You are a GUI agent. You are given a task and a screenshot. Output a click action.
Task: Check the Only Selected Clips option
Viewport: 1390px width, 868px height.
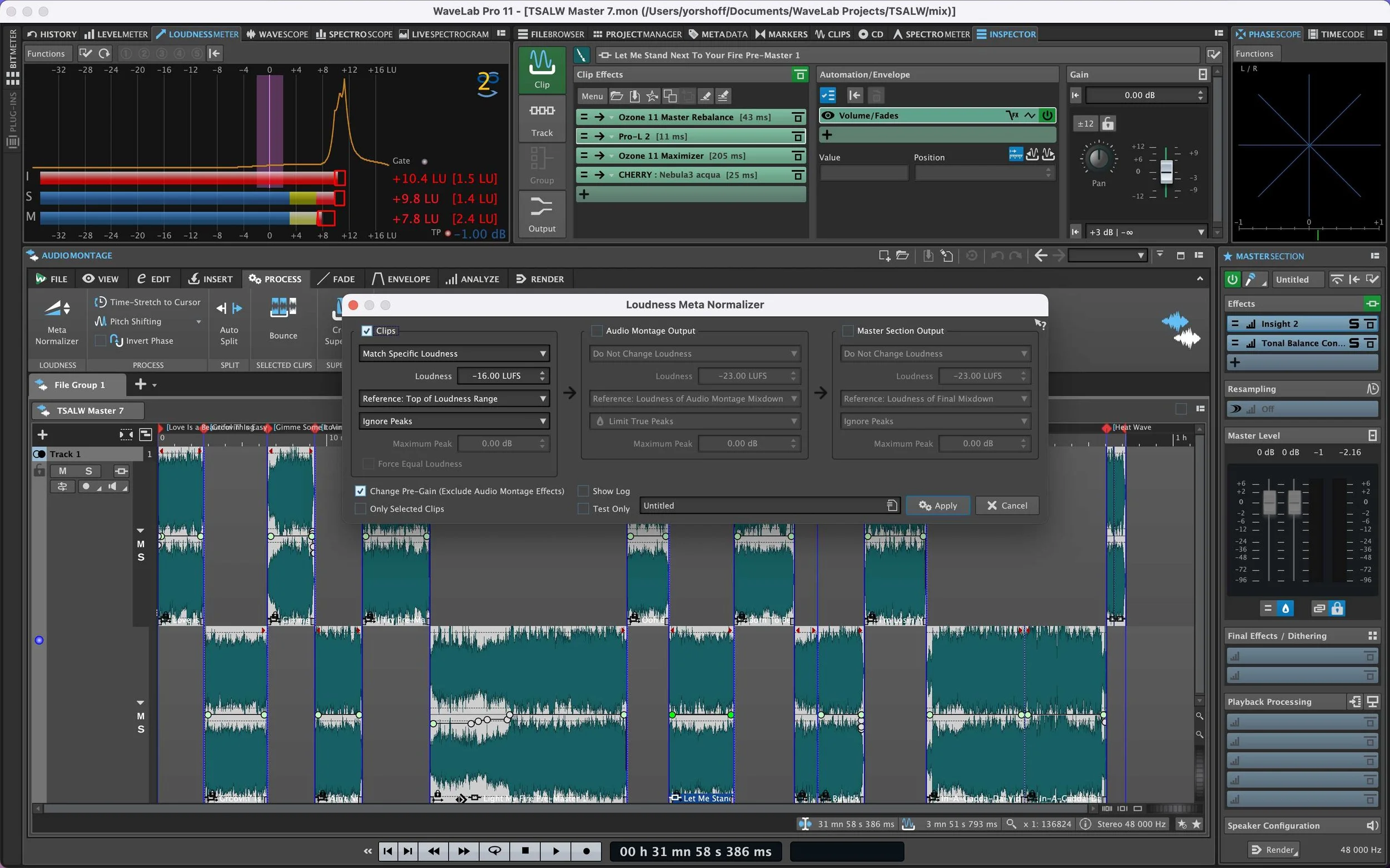click(361, 508)
